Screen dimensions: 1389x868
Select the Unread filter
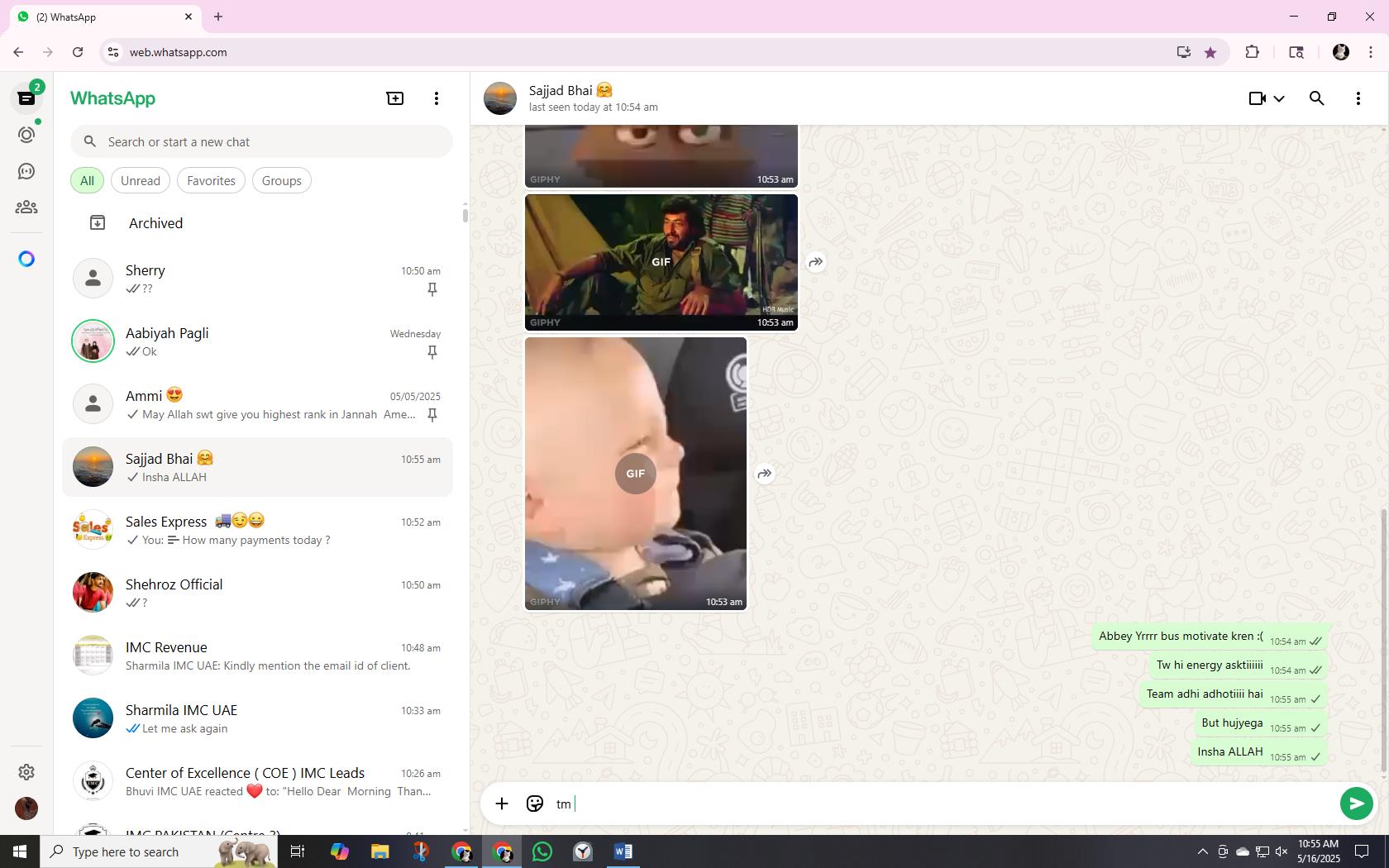[x=141, y=181]
